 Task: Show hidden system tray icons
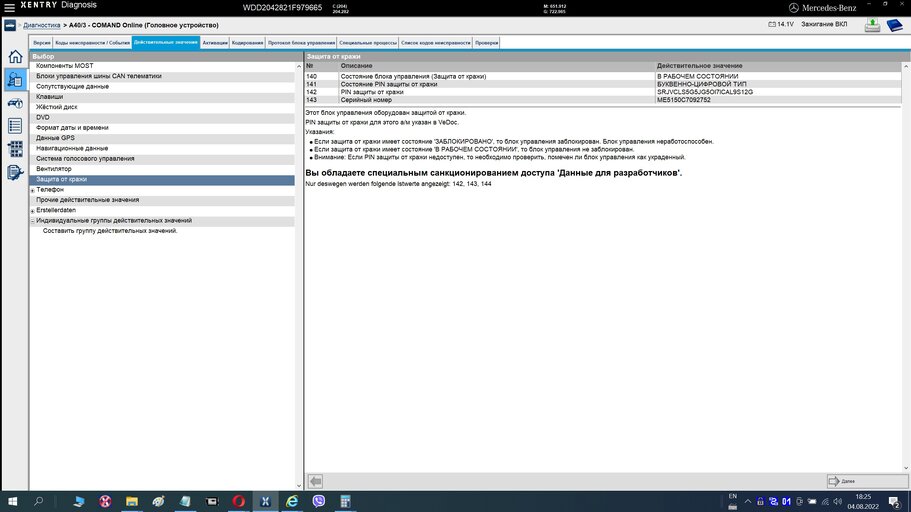tap(748, 502)
